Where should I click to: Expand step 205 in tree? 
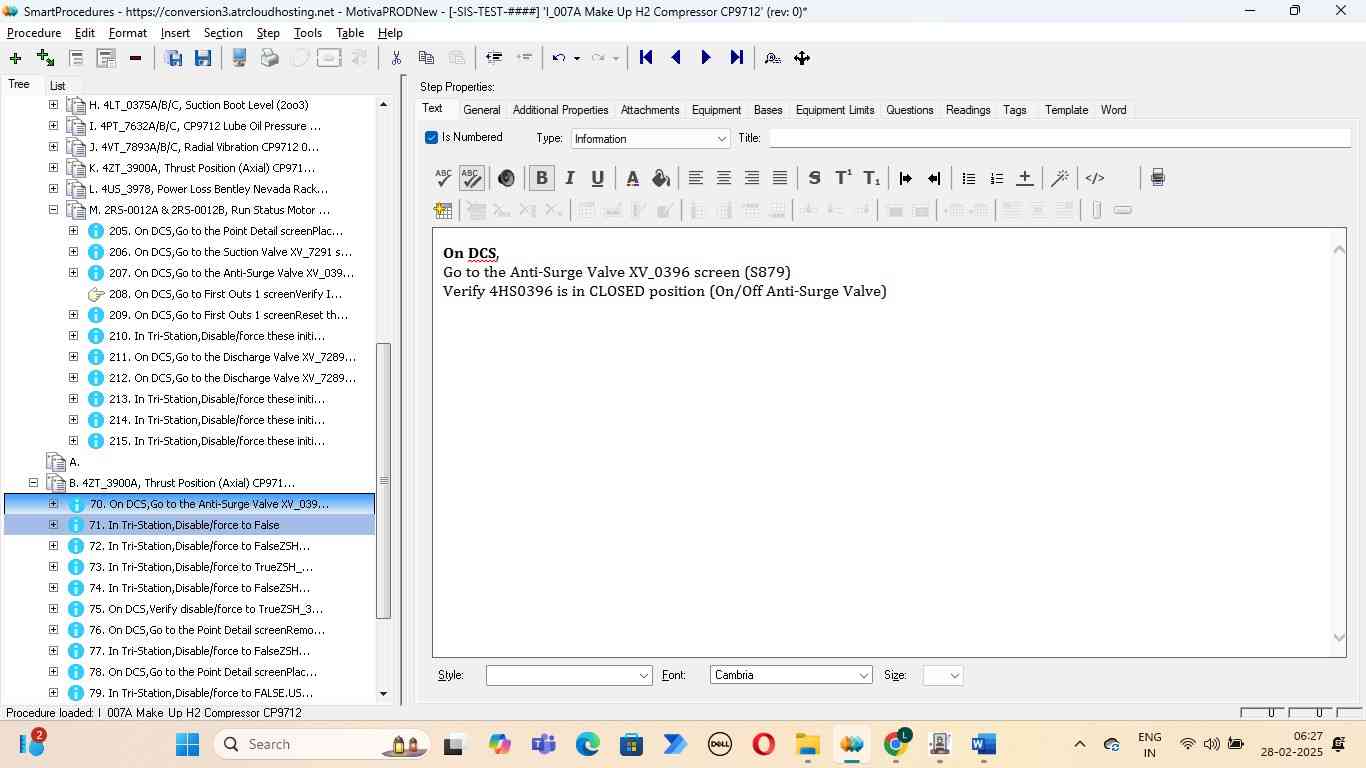(x=73, y=231)
